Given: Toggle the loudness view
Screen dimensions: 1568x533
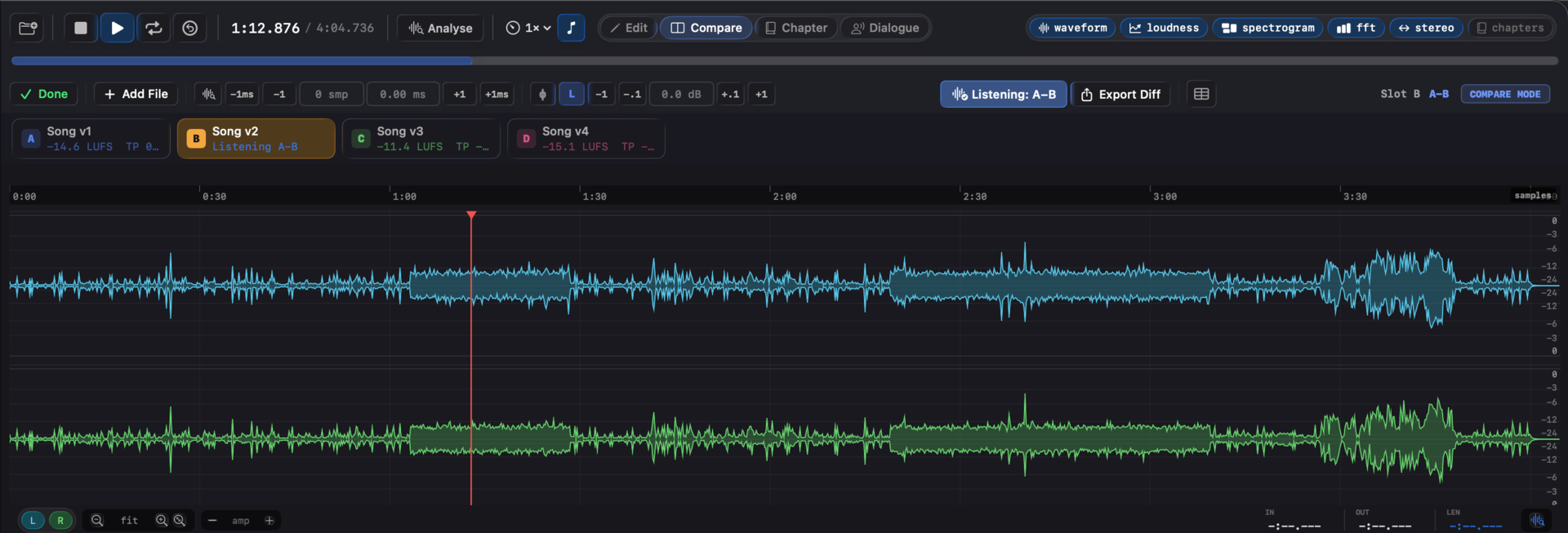Looking at the screenshot, I should pyautogui.click(x=1164, y=28).
